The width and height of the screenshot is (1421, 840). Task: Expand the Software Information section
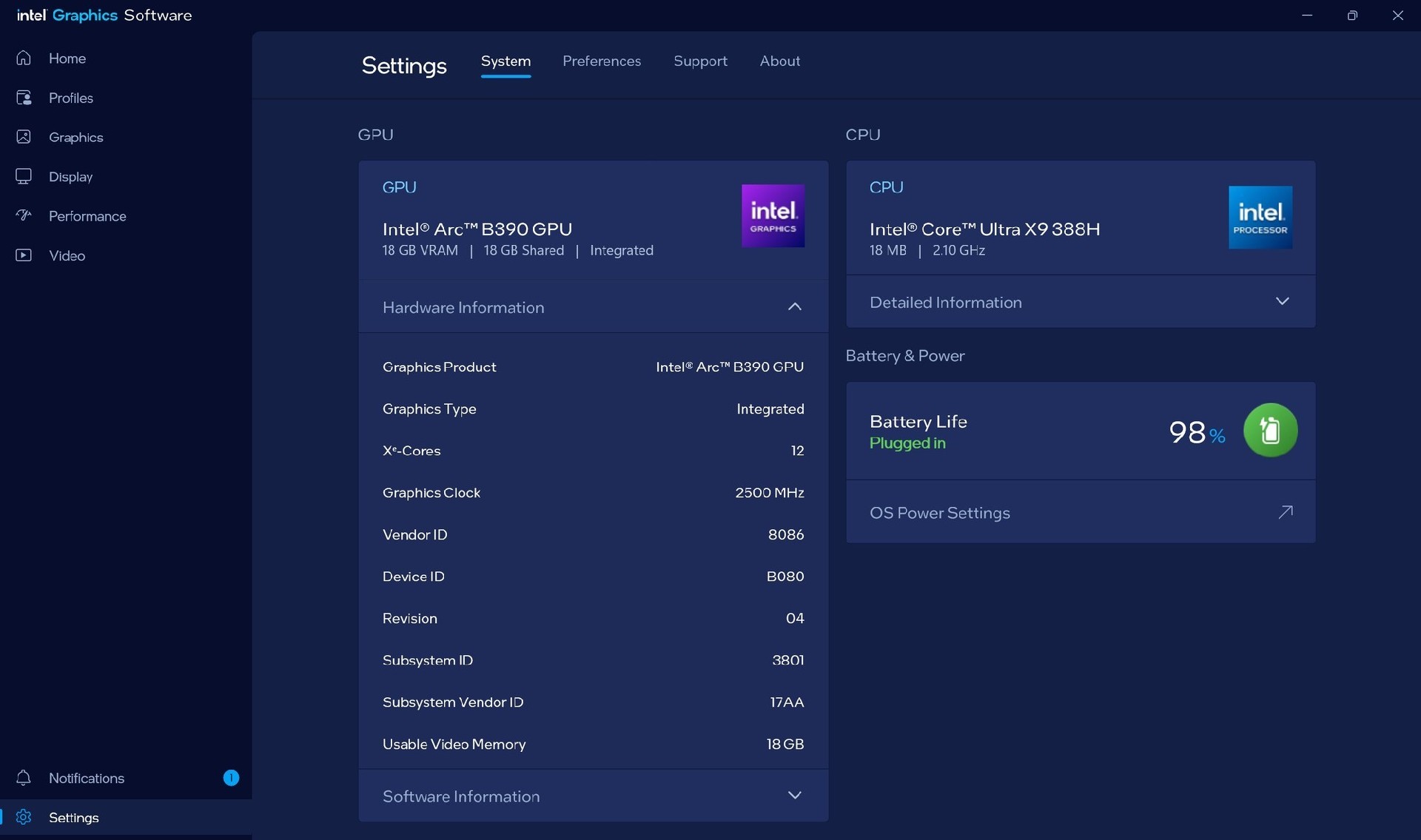pos(794,796)
